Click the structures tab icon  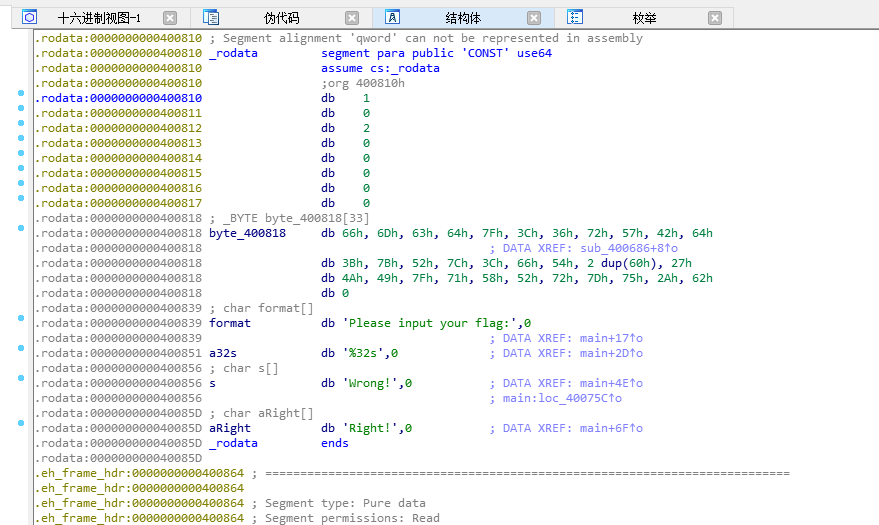click(x=393, y=17)
